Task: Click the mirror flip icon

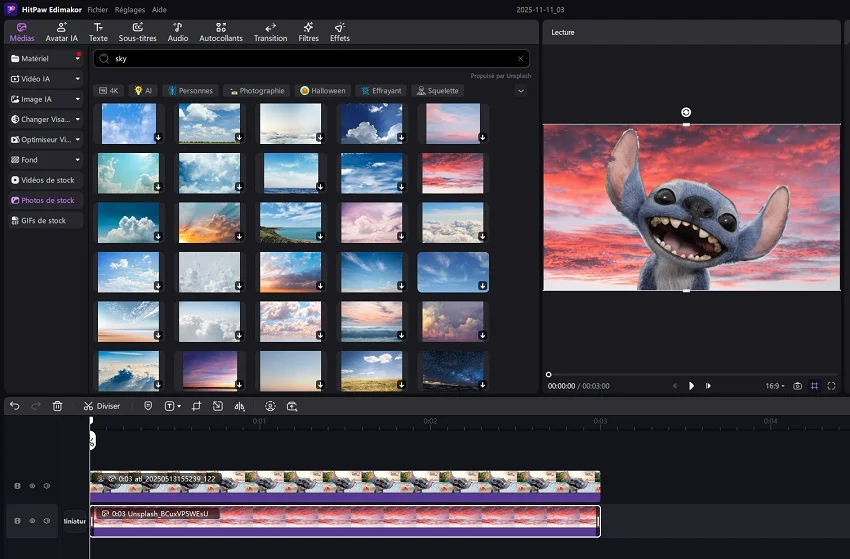Action: tap(239, 406)
